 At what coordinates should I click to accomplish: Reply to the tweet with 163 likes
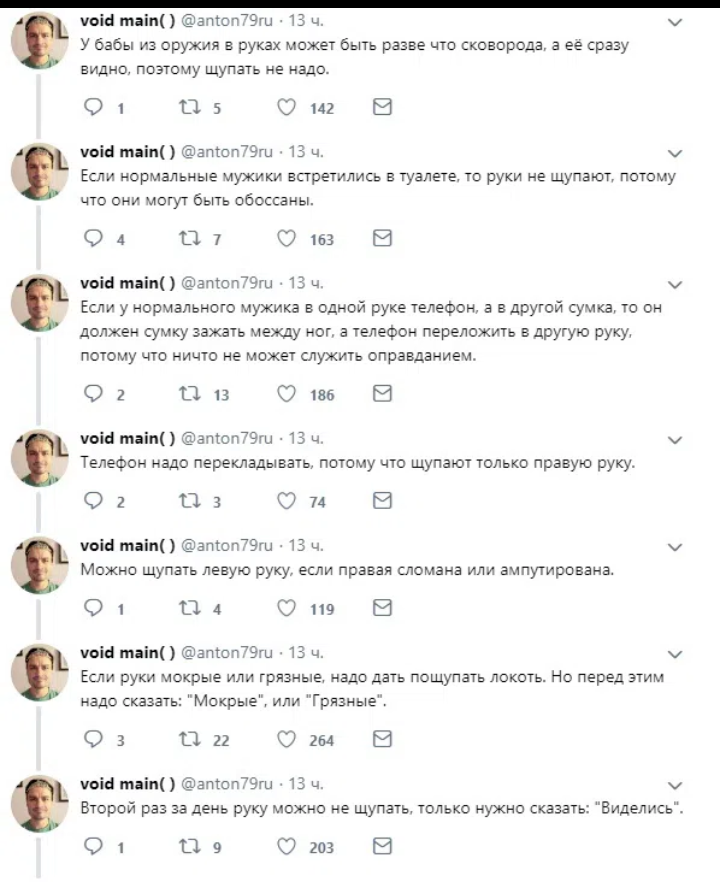coord(93,238)
